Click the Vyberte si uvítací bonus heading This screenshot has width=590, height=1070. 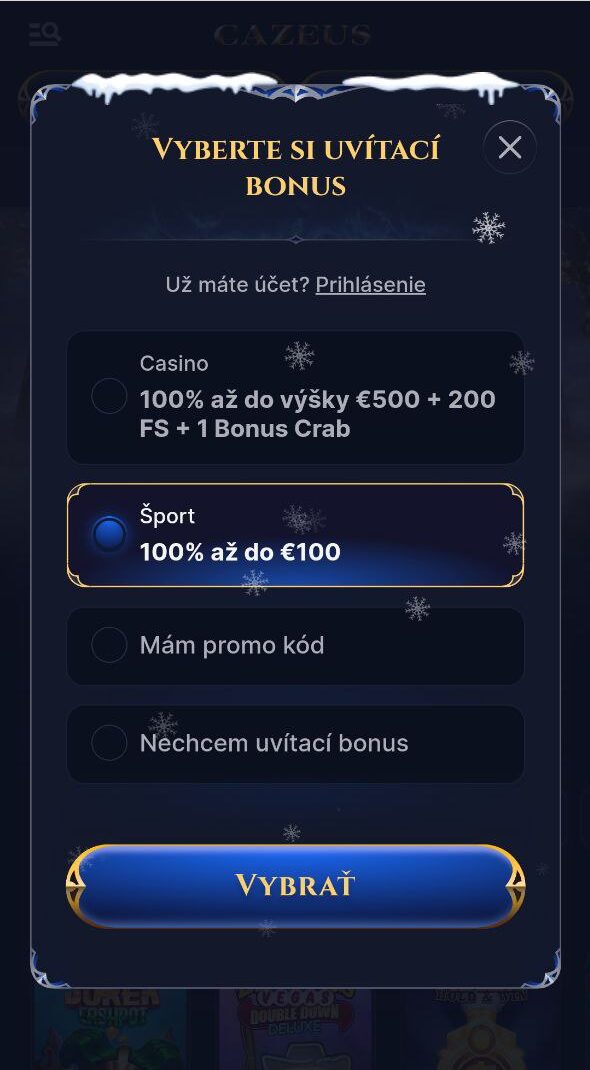pos(295,167)
